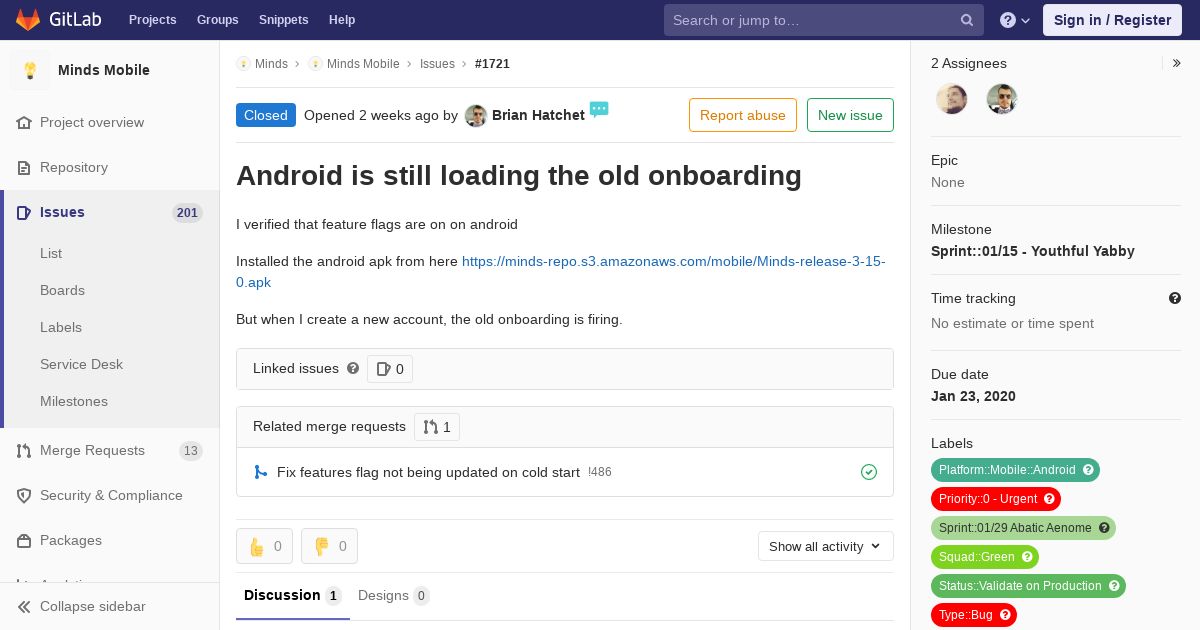
Task: Open the Snippets menu item
Action: (x=284, y=20)
